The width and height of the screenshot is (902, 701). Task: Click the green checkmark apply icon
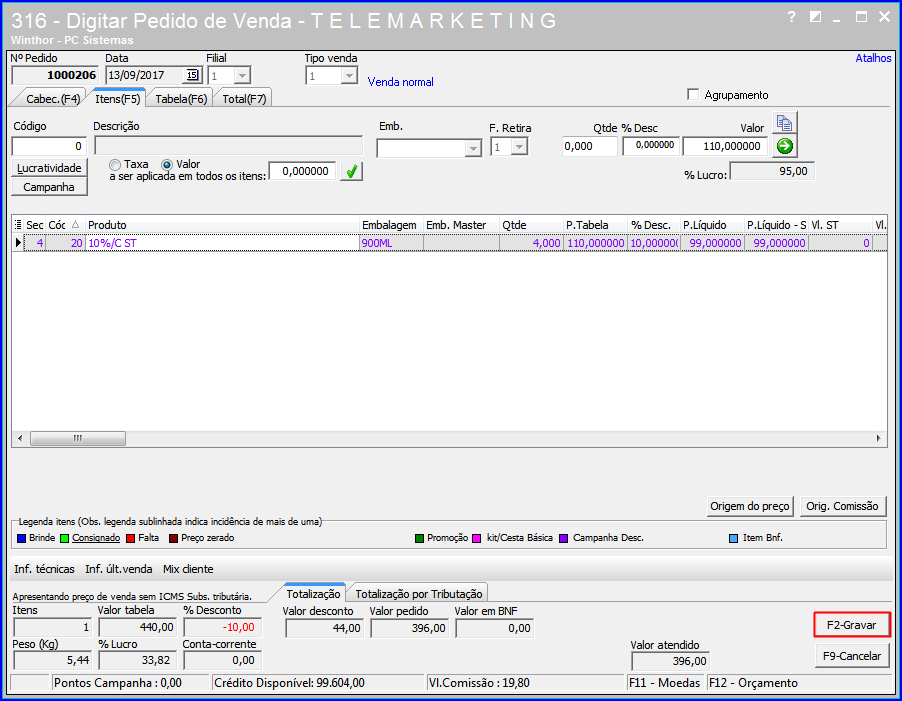(x=351, y=171)
